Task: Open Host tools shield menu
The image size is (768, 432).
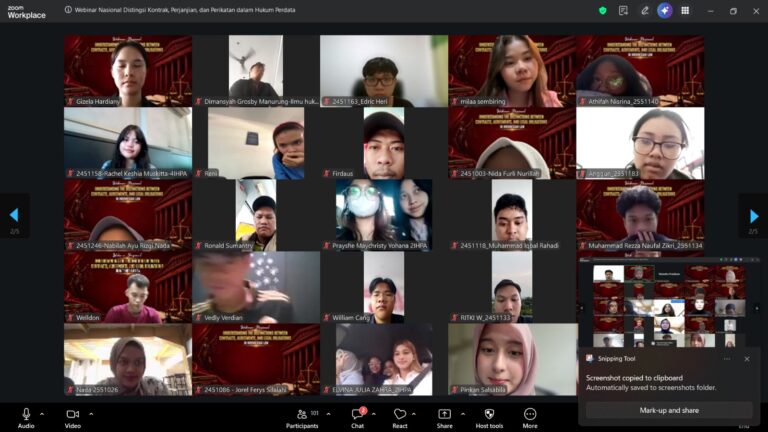Action: coord(489,418)
